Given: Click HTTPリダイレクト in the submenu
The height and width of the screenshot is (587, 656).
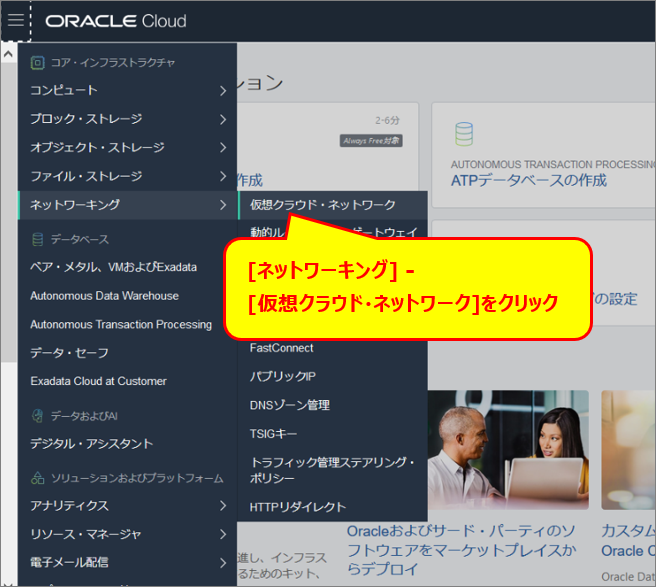Looking at the screenshot, I should (297, 507).
